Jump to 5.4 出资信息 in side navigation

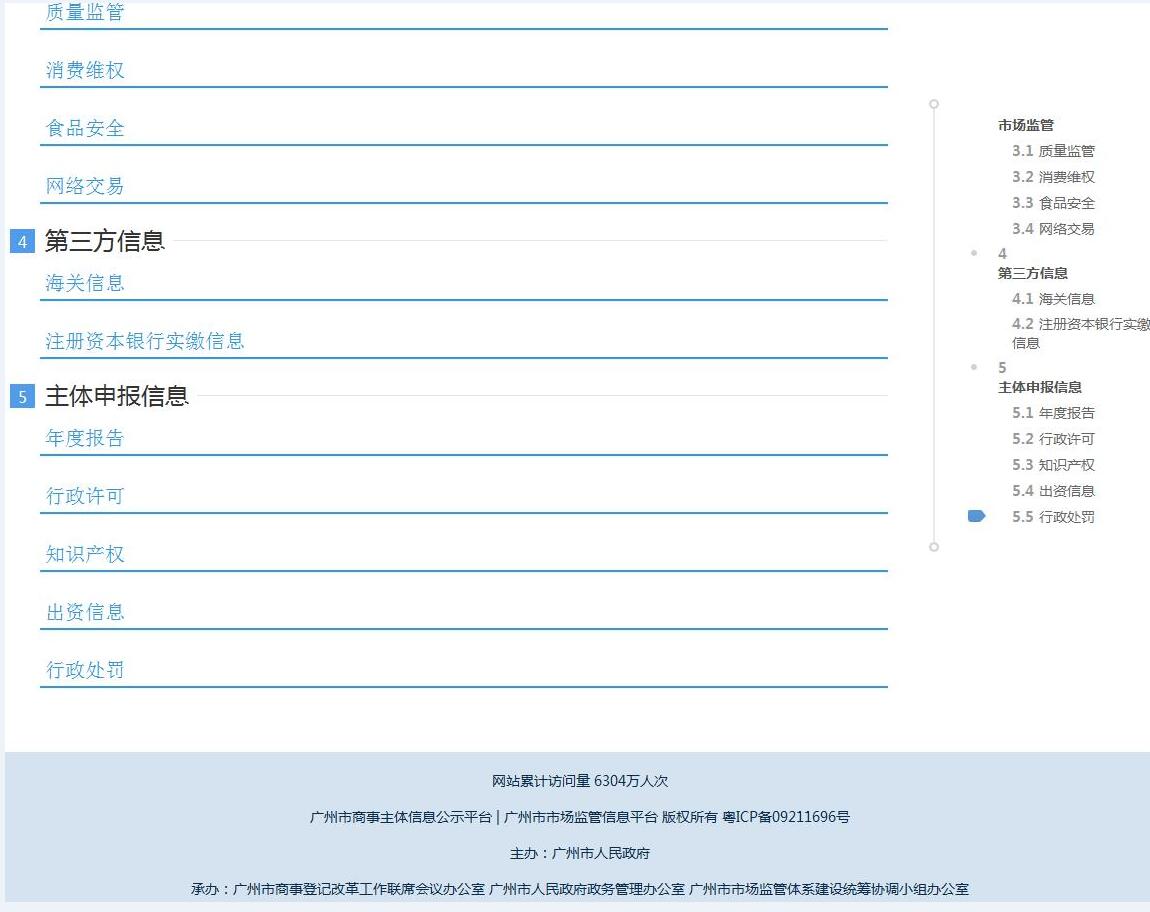coord(1053,491)
